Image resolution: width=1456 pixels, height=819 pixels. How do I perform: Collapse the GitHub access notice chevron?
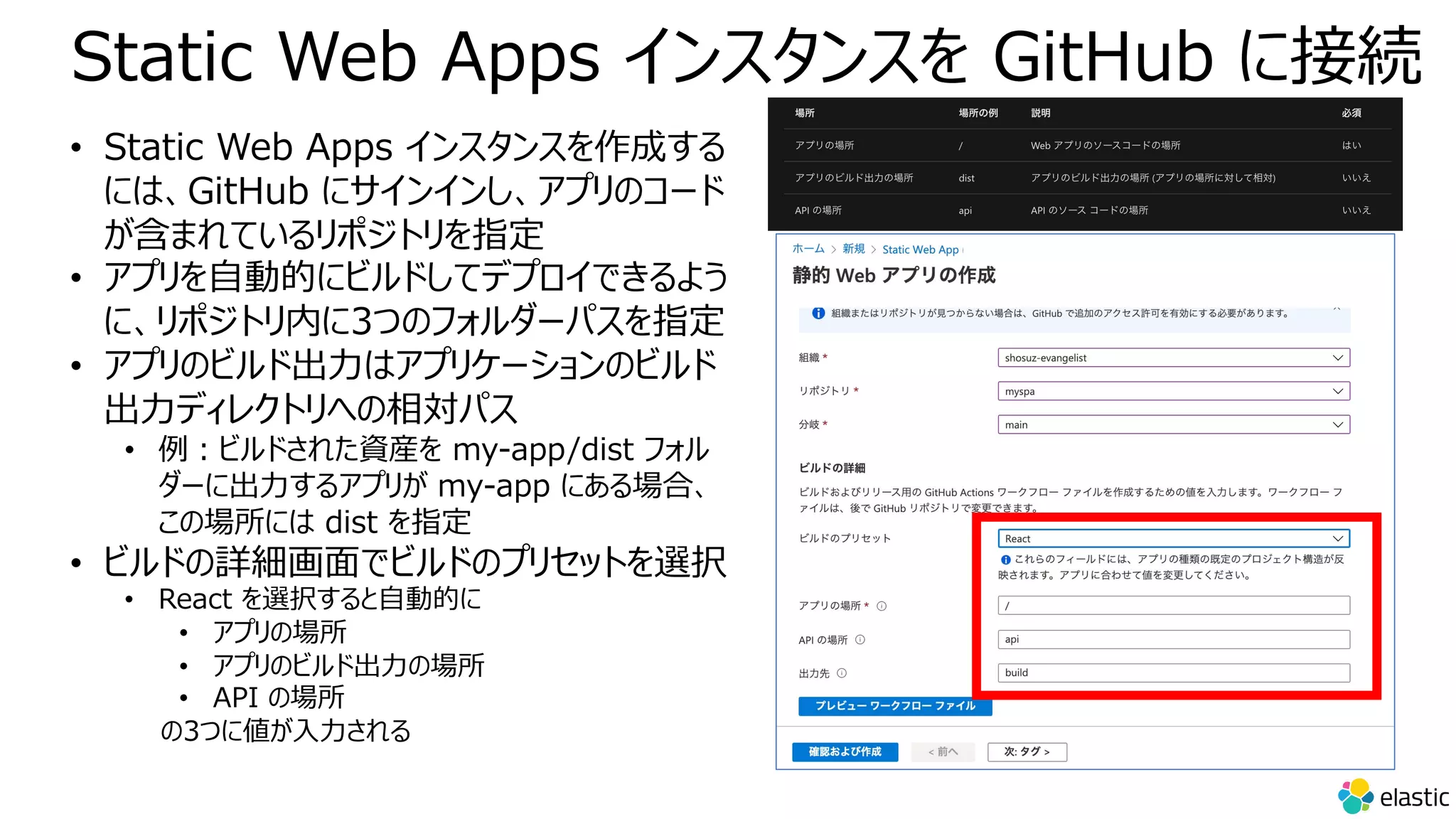pyautogui.click(x=1337, y=310)
